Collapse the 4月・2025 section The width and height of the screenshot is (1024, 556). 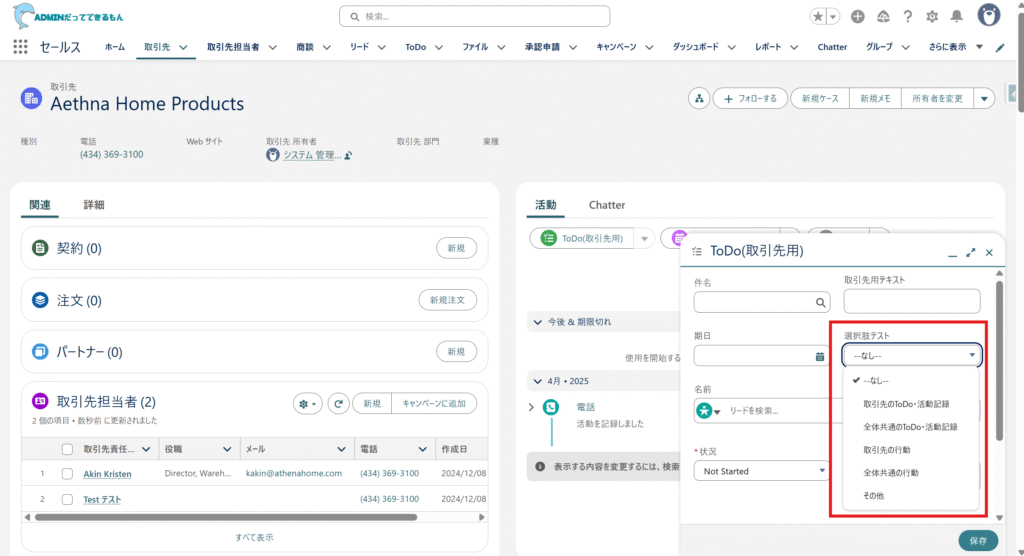(x=537, y=381)
